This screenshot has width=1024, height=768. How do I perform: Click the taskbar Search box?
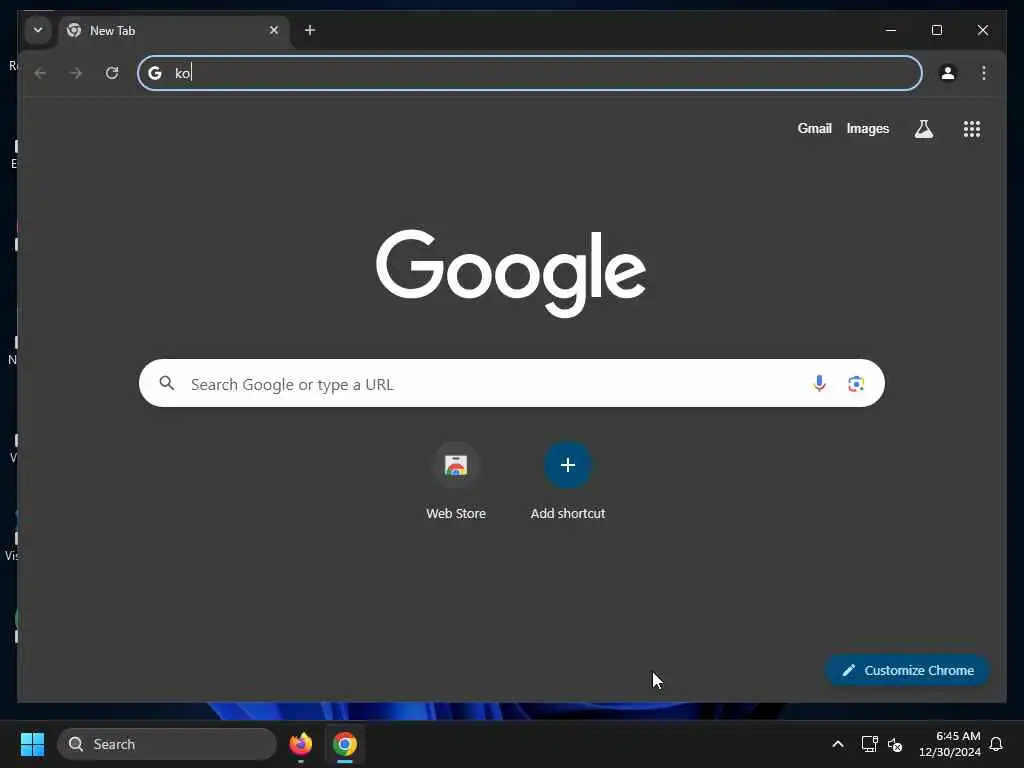(x=167, y=744)
